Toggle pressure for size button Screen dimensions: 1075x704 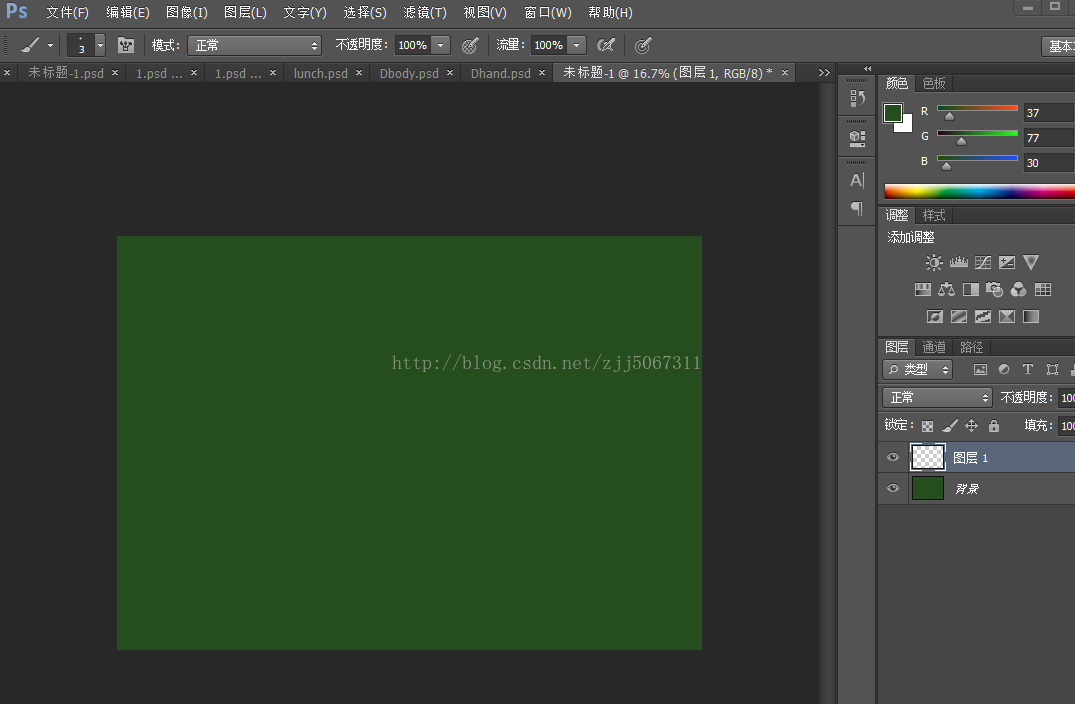pyautogui.click(x=642, y=45)
